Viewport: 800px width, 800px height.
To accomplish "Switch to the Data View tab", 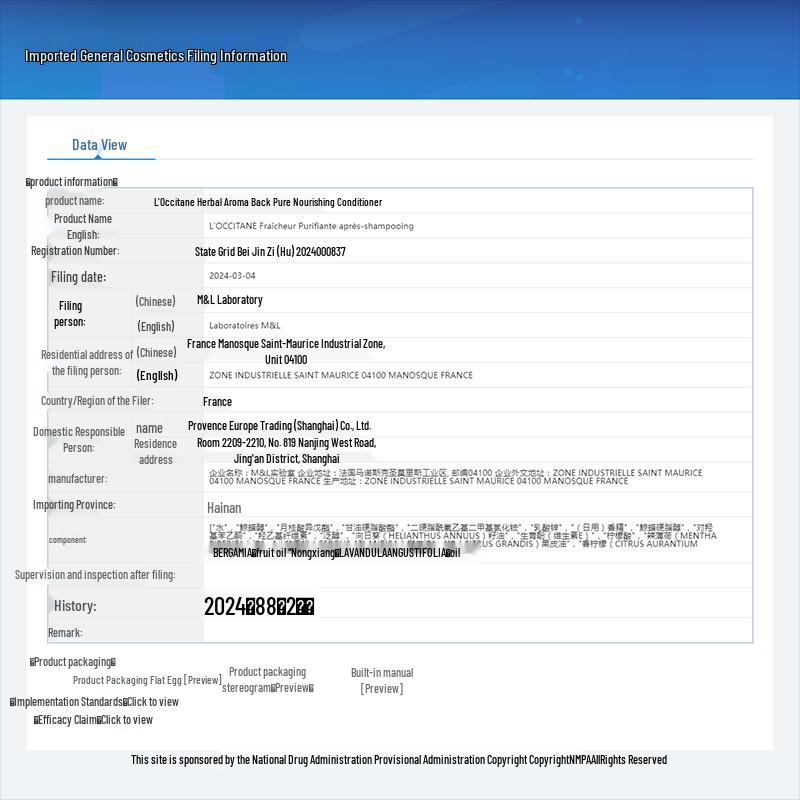I will (x=100, y=145).
